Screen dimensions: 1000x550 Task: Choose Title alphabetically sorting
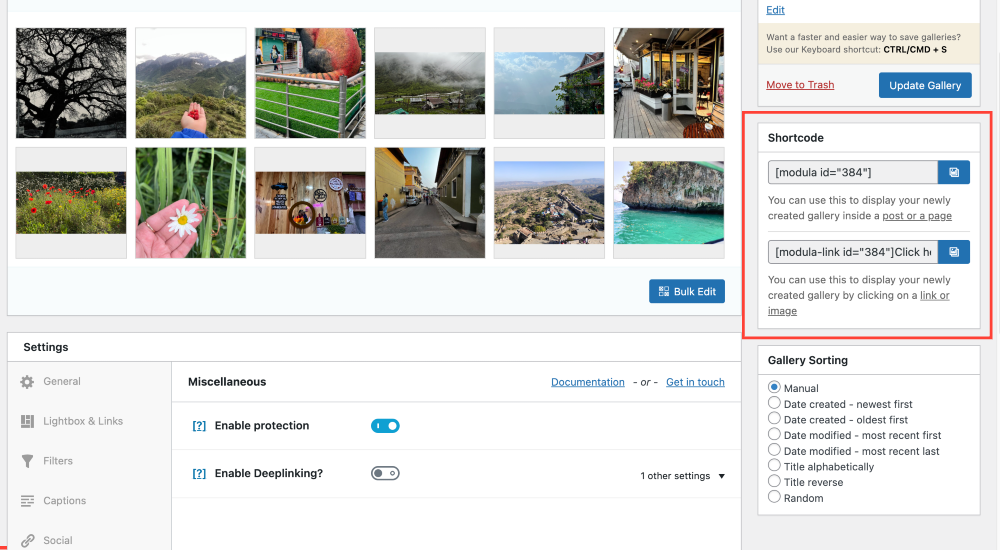(x=774, y=466)
